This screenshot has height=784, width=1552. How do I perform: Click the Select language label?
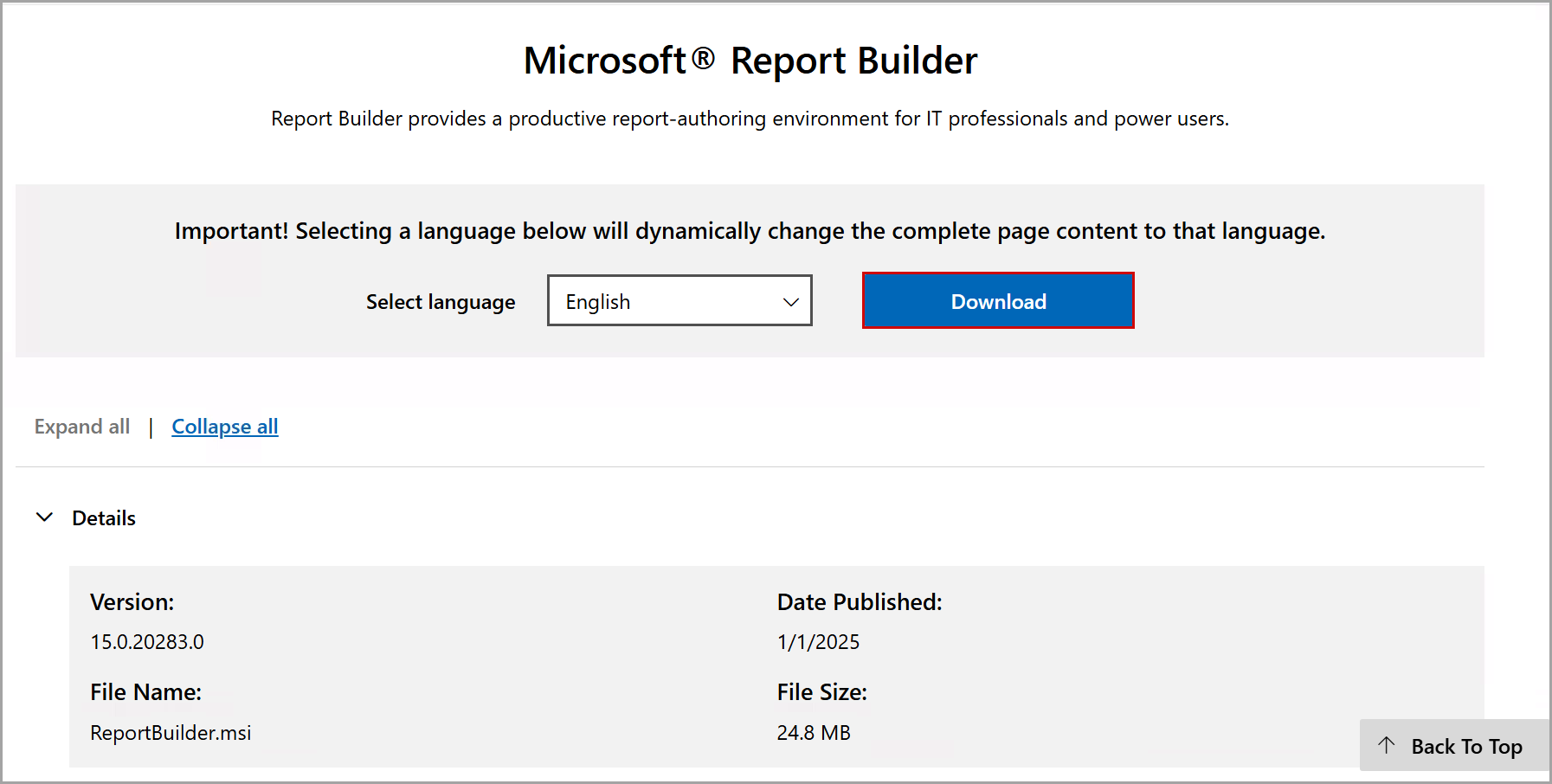(x=441, y=302)
